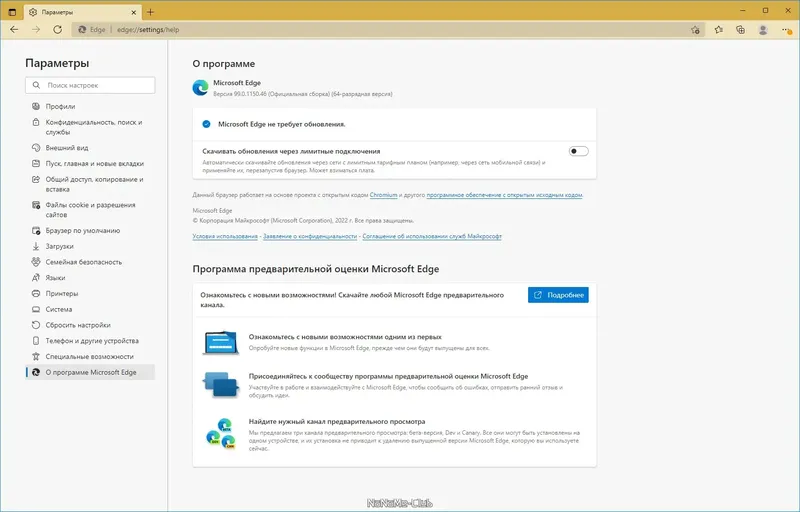Click the laptop illustration for new features
This screenshot has width=800, height=512.
click(220, 343)
